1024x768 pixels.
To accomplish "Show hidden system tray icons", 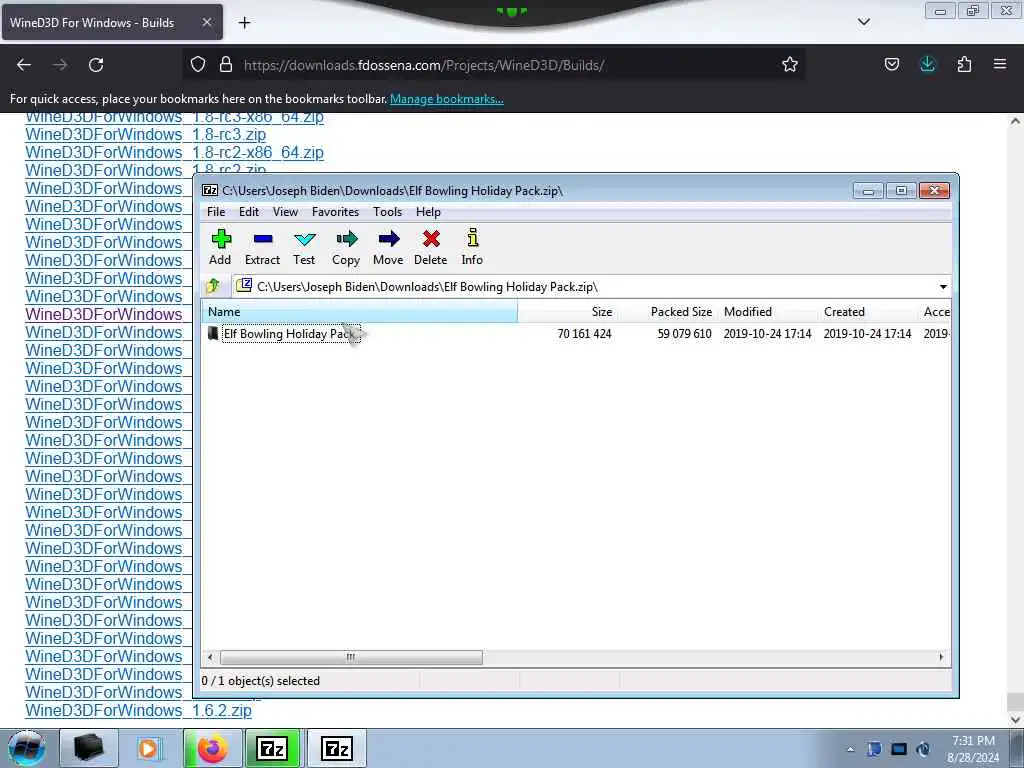I will coord(850,750).
